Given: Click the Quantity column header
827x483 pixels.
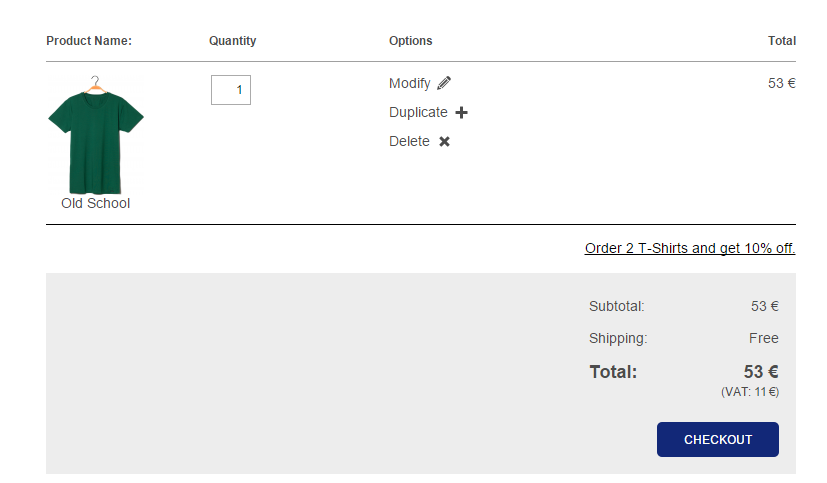Looking at the screenshot, I should (x=233, y=41).
